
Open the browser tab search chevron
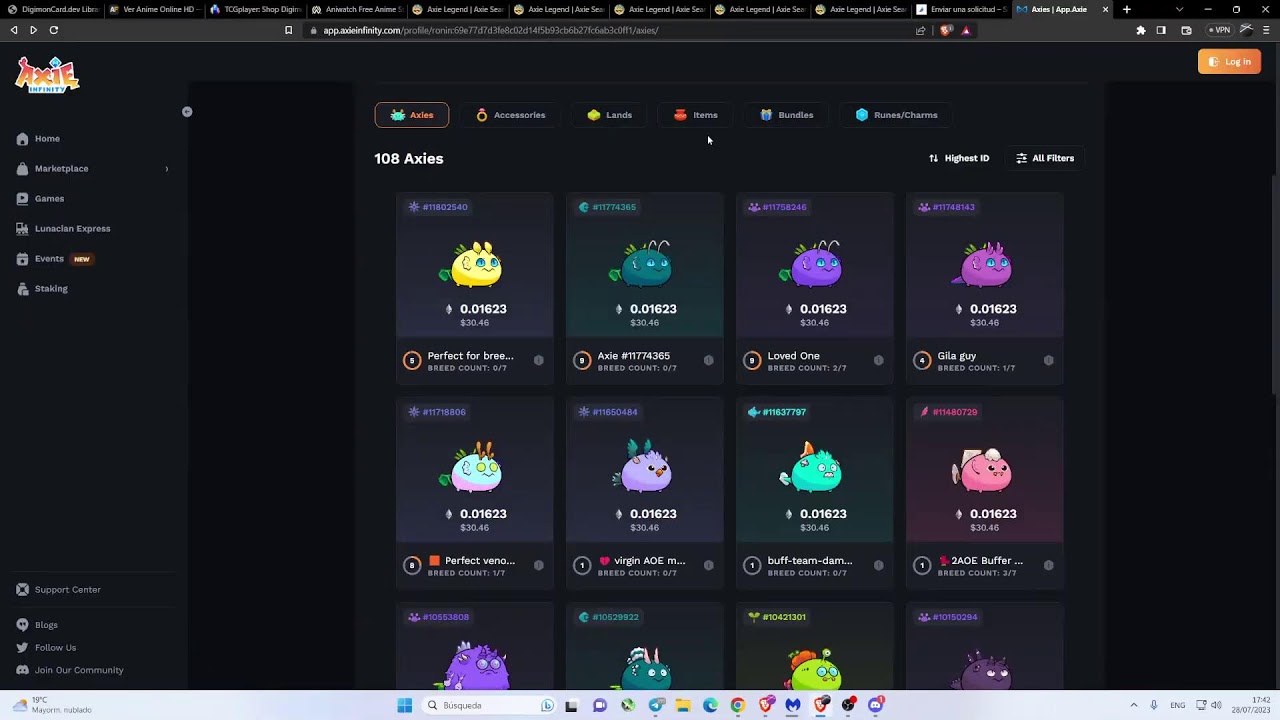(1179, 9)
